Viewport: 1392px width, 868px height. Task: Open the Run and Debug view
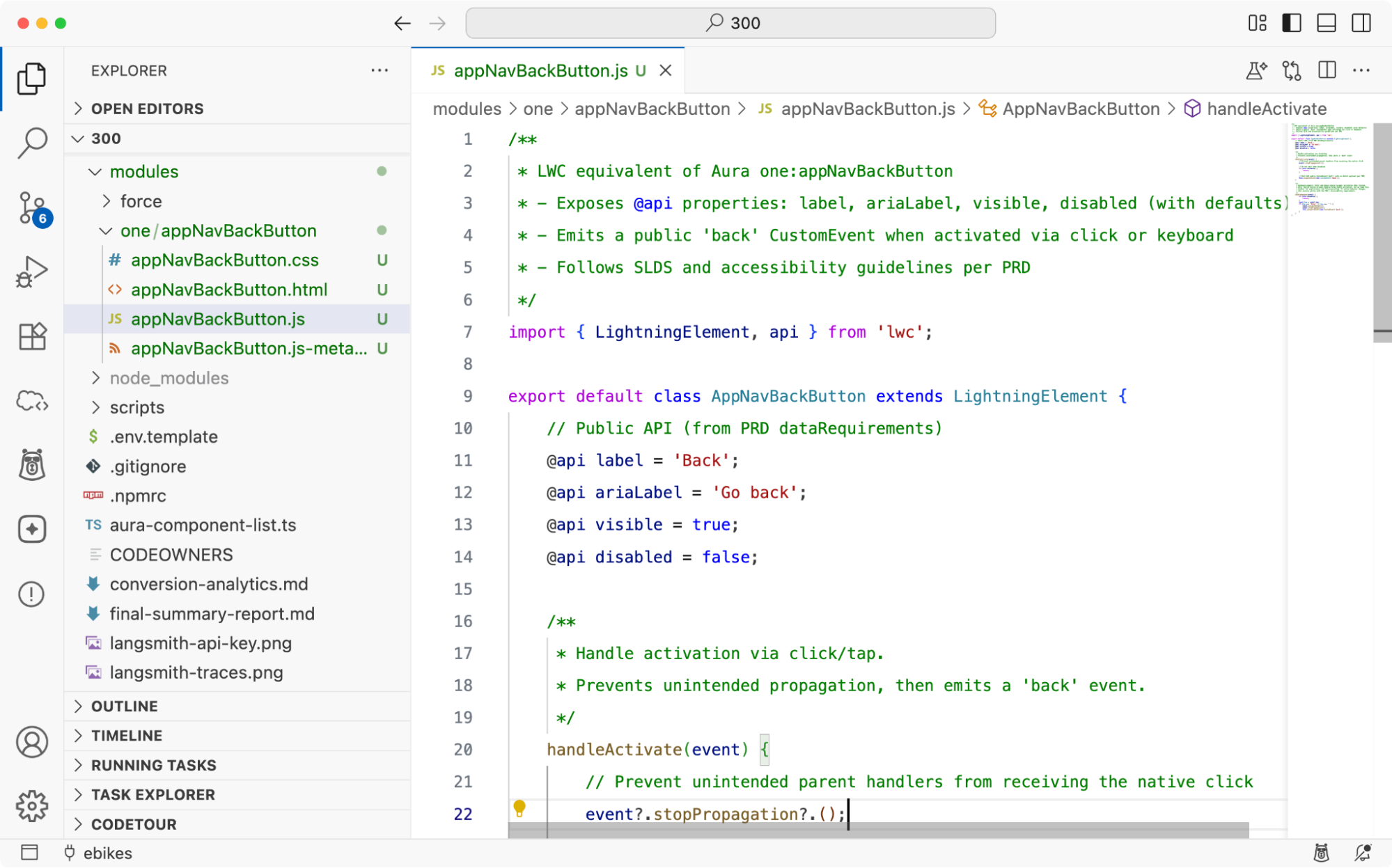tap(31, 271)
